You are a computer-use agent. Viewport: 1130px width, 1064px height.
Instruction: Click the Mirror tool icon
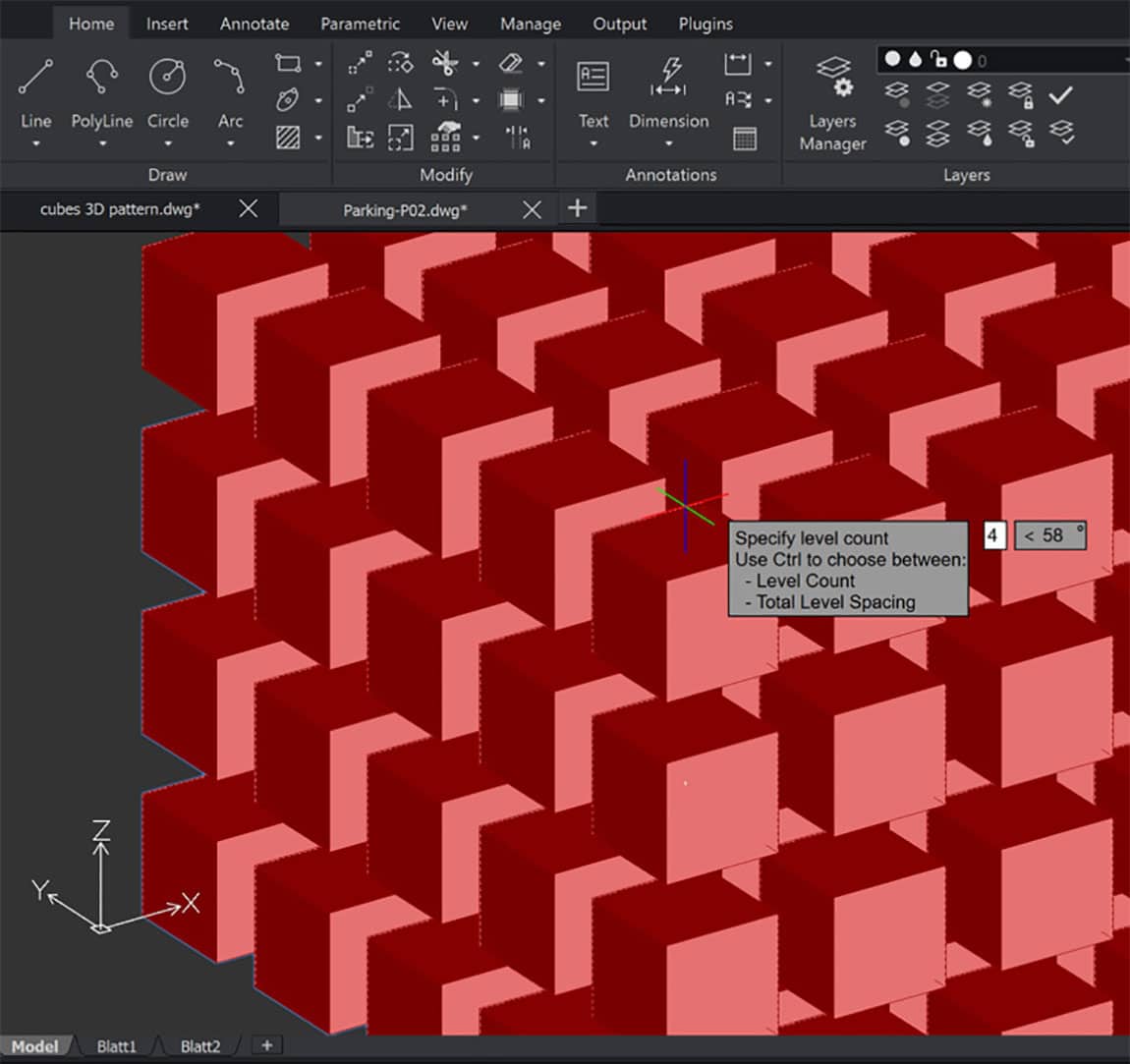[x=400, y=99]
